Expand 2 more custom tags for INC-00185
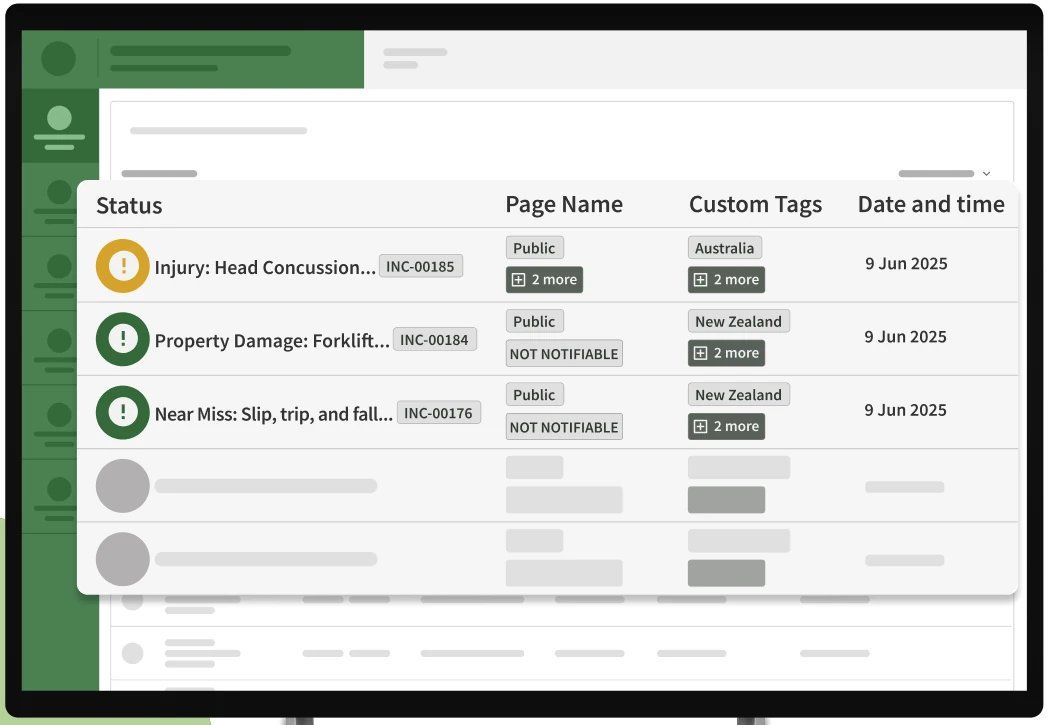Viewport: 1050px width, 725px height. [x=727, y=280]
